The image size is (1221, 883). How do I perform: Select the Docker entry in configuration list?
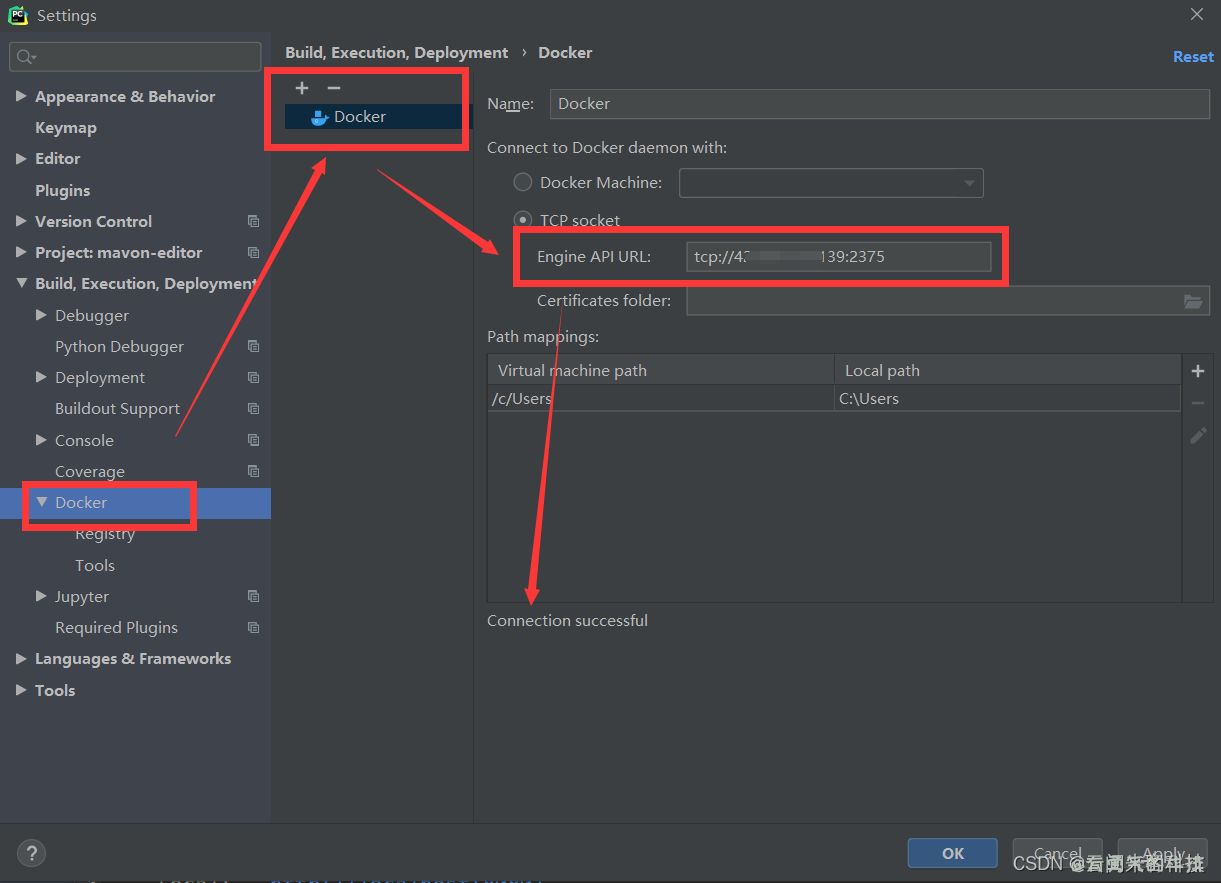[360, 117]
